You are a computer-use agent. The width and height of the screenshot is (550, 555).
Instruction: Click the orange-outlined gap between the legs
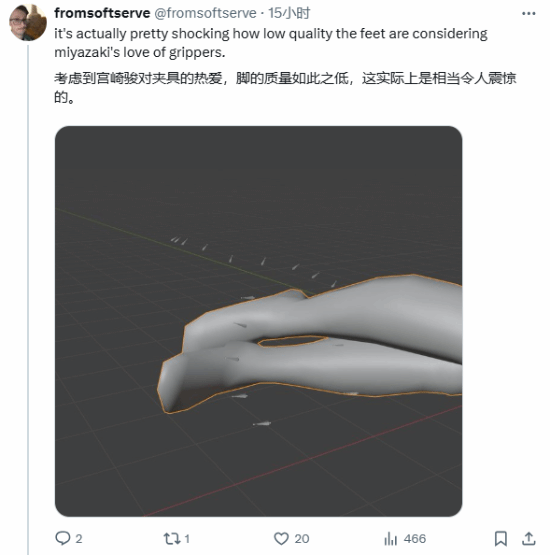(293, 341)
